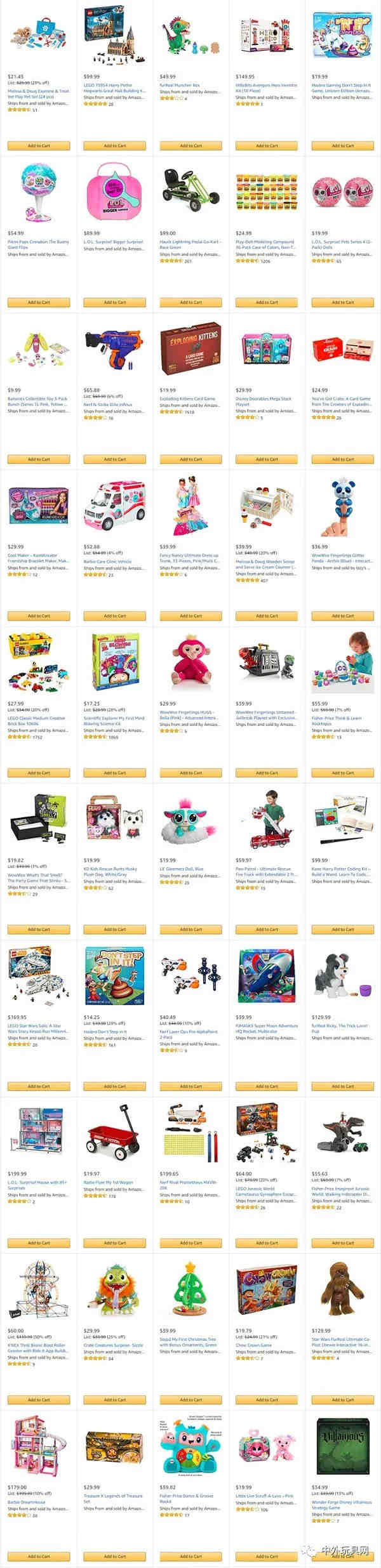Viewport: 381px width, 1568px height.
Task: Open Hauck Lightning Pedal Go-Kart product link
Action: (x=189, y=245)
